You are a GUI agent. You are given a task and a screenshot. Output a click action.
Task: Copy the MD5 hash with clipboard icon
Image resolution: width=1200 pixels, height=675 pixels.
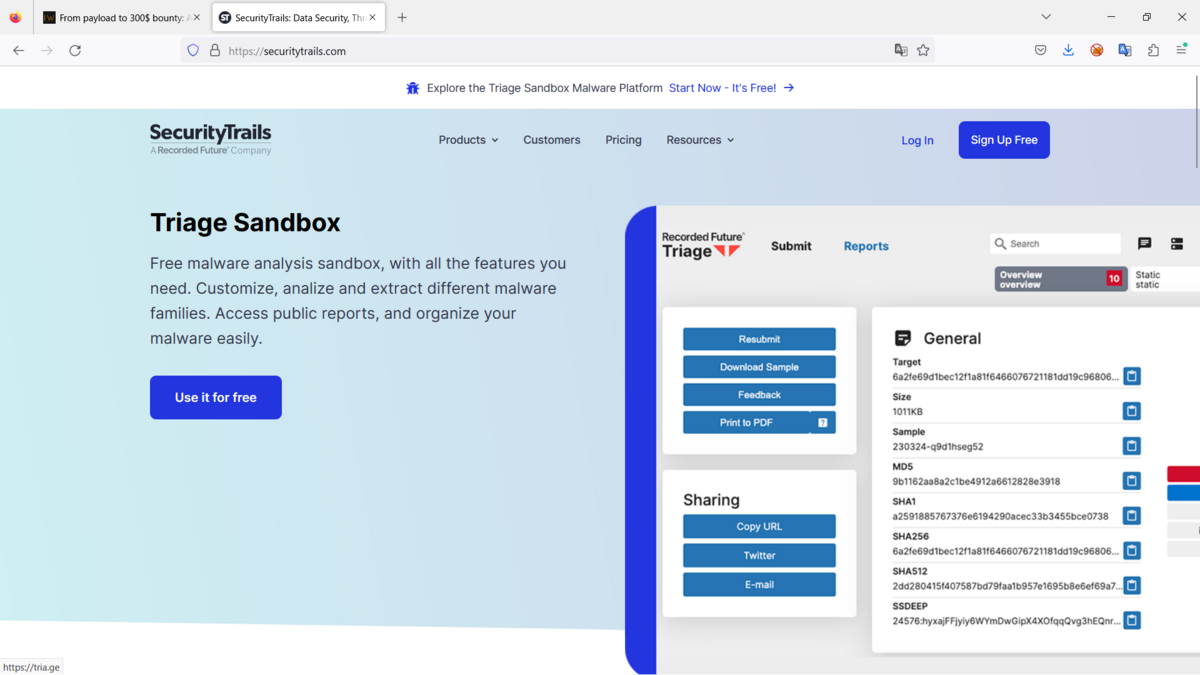tap(1132, 481)
